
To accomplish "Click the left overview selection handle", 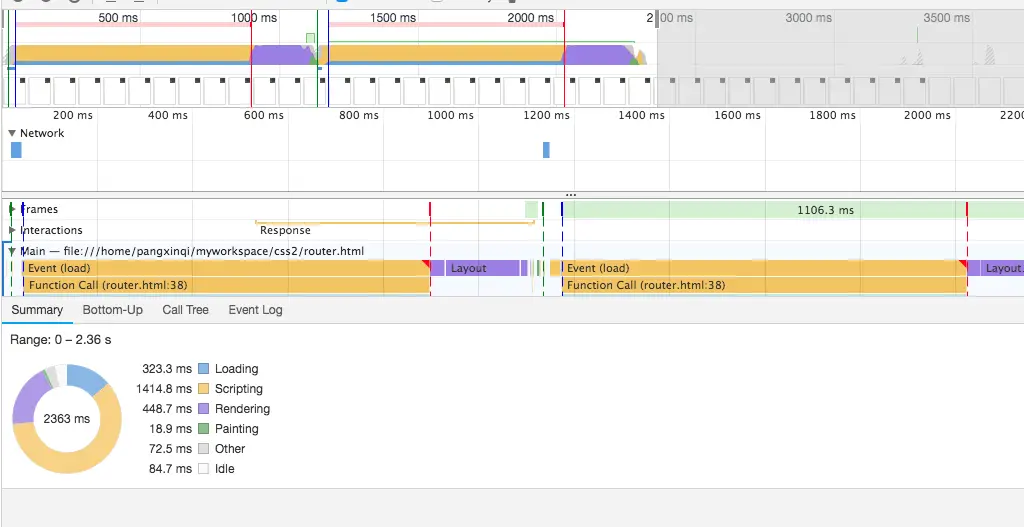I will (5, 19).
